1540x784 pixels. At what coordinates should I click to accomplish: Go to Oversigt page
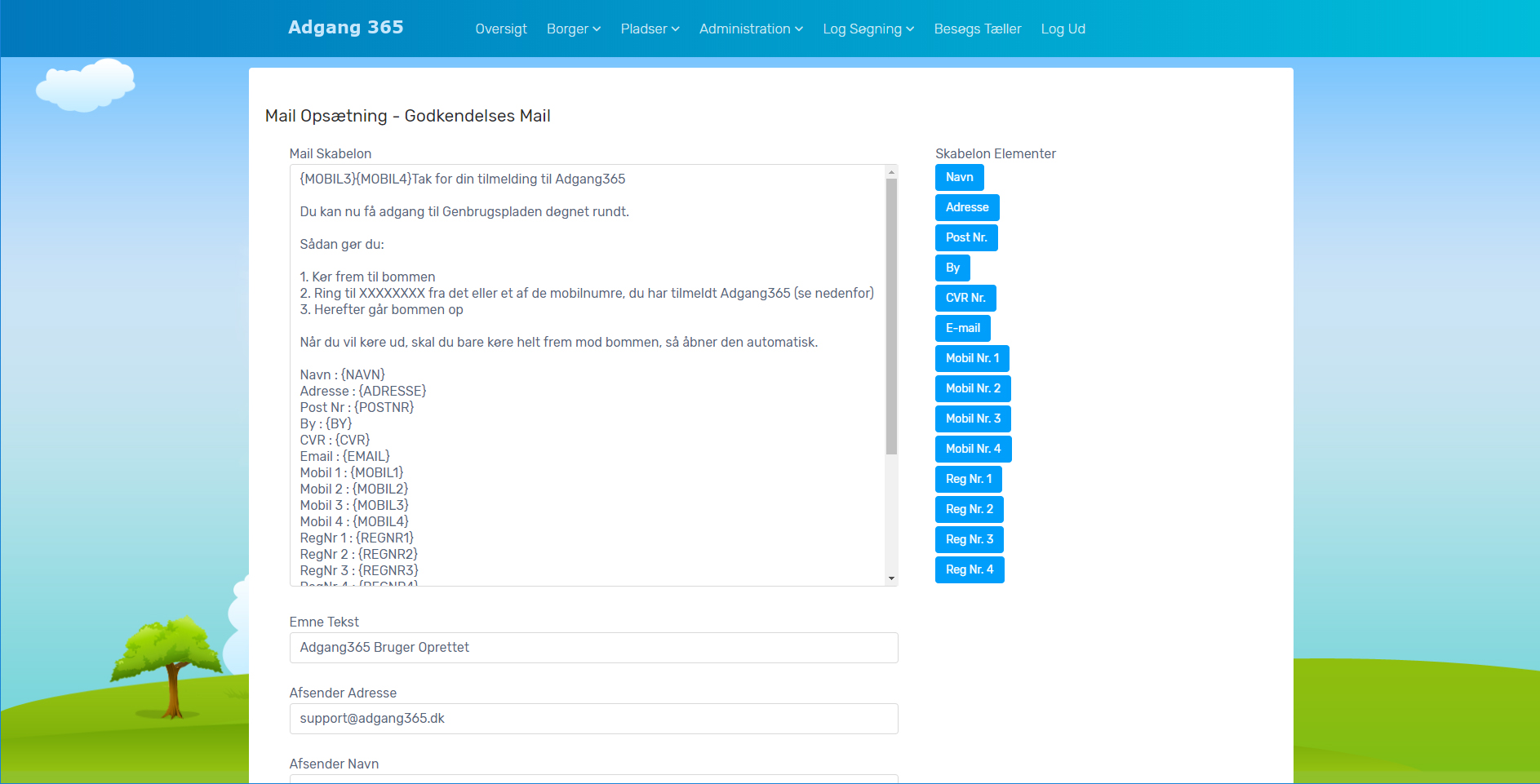501,29
